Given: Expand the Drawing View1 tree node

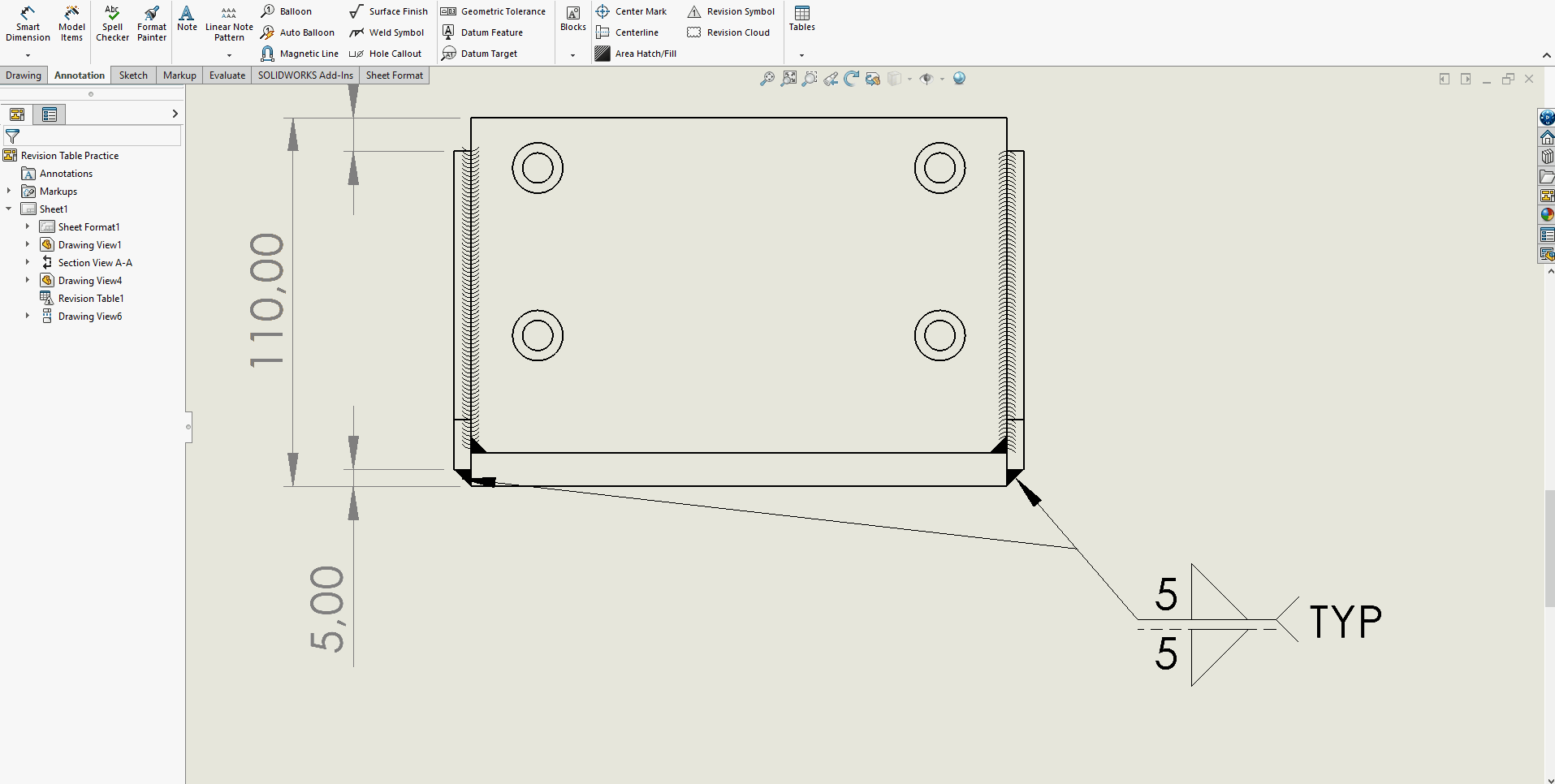Looking at the screenshot, I should tap(28, 244).
